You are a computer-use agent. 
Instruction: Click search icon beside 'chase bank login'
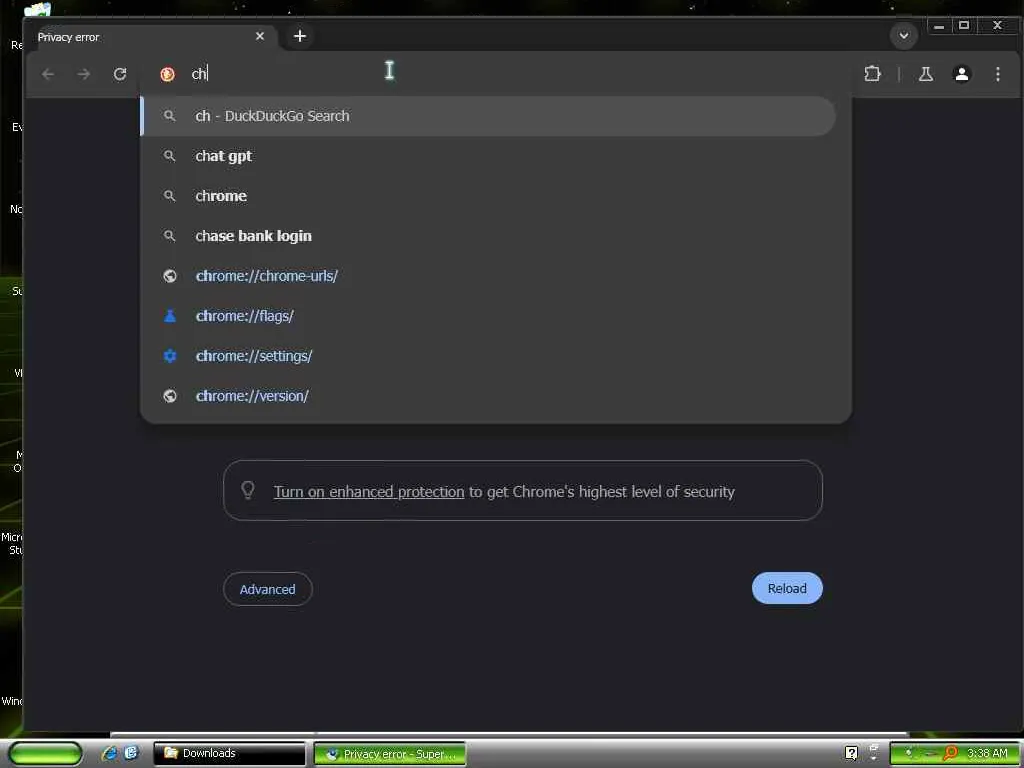170,236
